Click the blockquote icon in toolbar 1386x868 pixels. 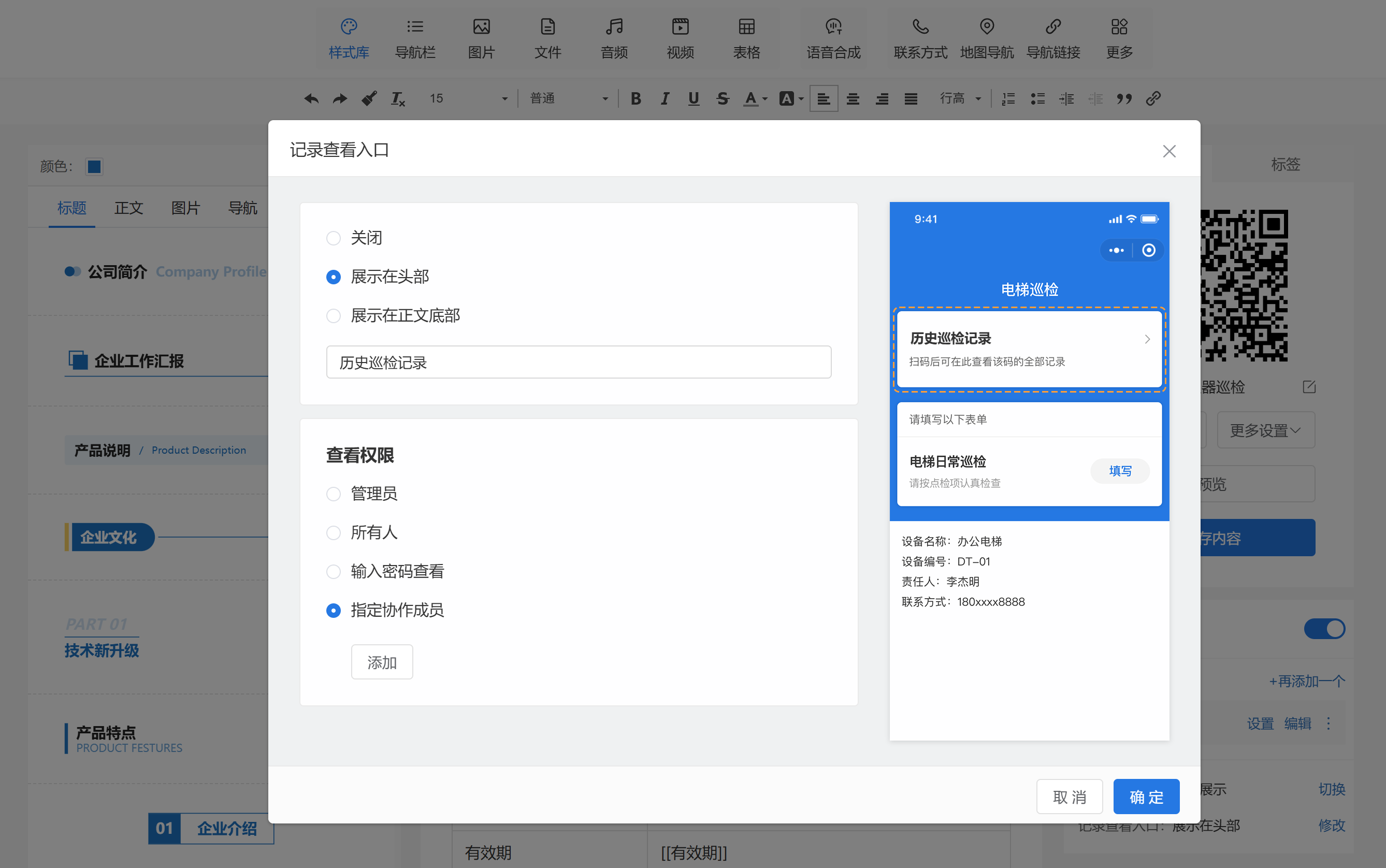[x=1123, y=99]
